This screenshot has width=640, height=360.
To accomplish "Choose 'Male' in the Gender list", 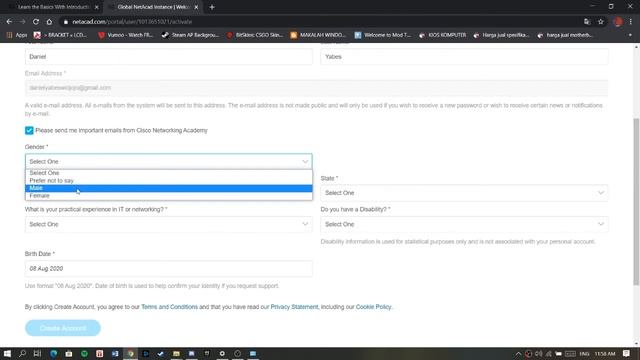I will (x=169, y=188).
